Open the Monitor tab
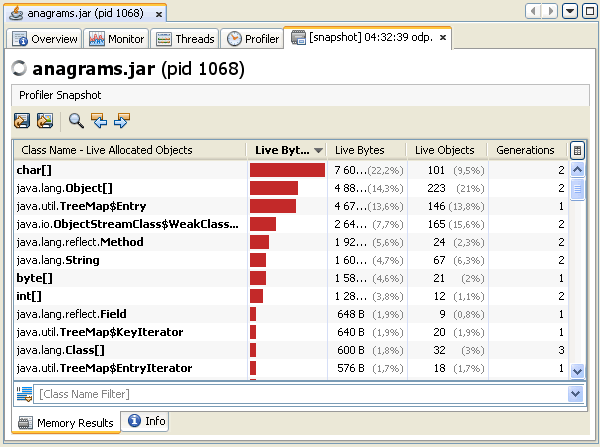600x447 pixels. [118, 39]
